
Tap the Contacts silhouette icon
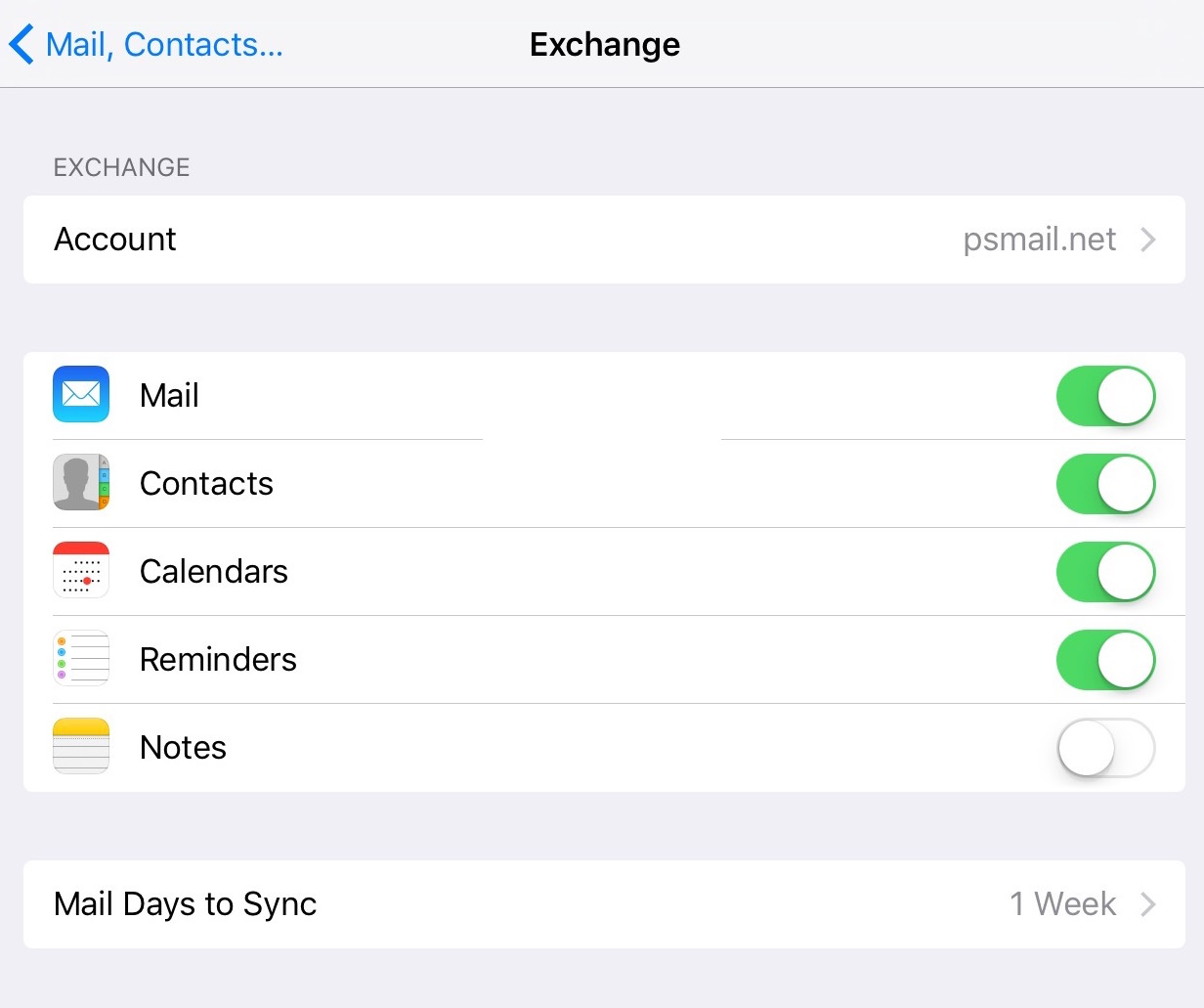81,482
